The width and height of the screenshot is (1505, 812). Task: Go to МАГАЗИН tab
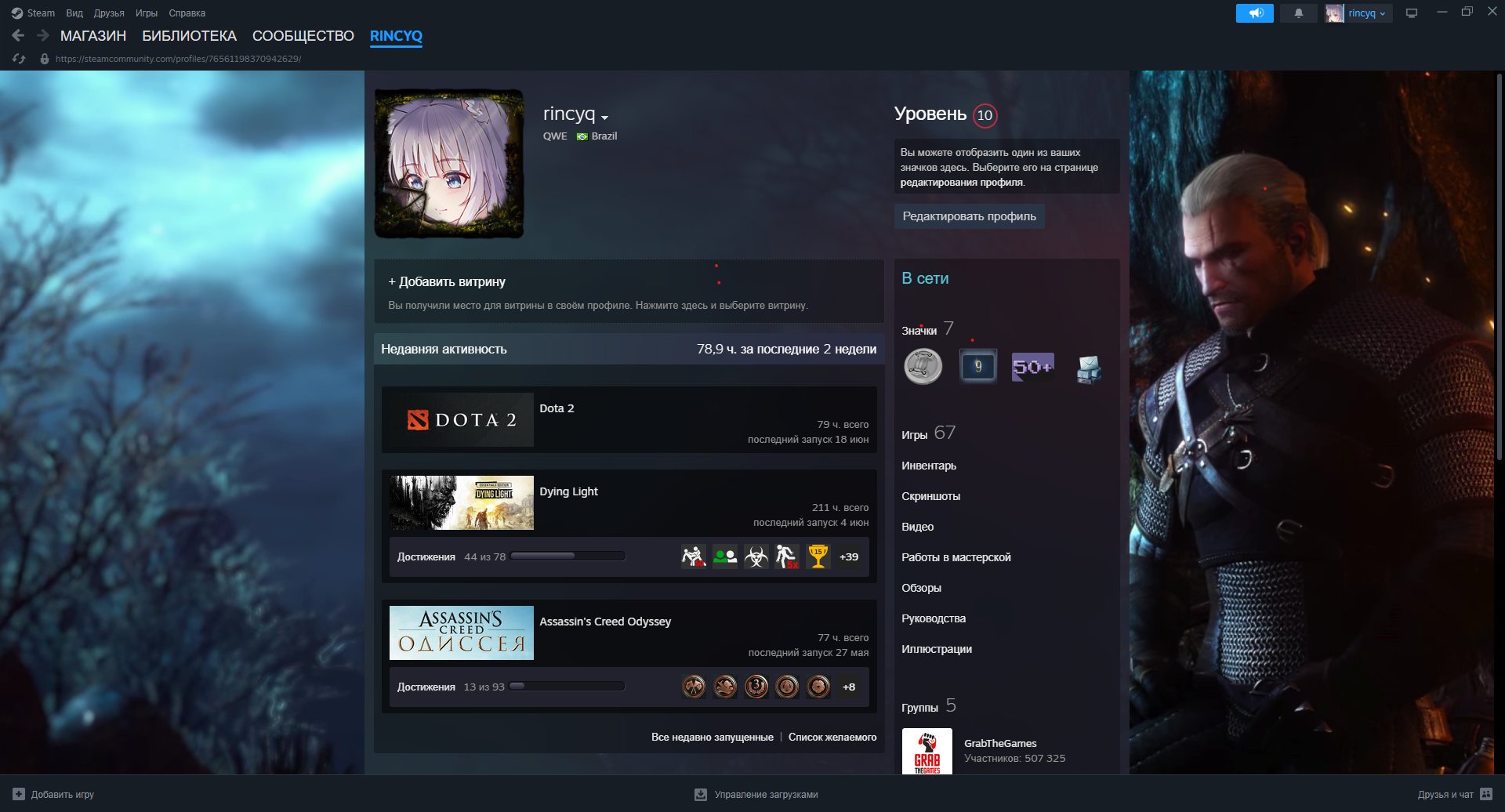93,36
